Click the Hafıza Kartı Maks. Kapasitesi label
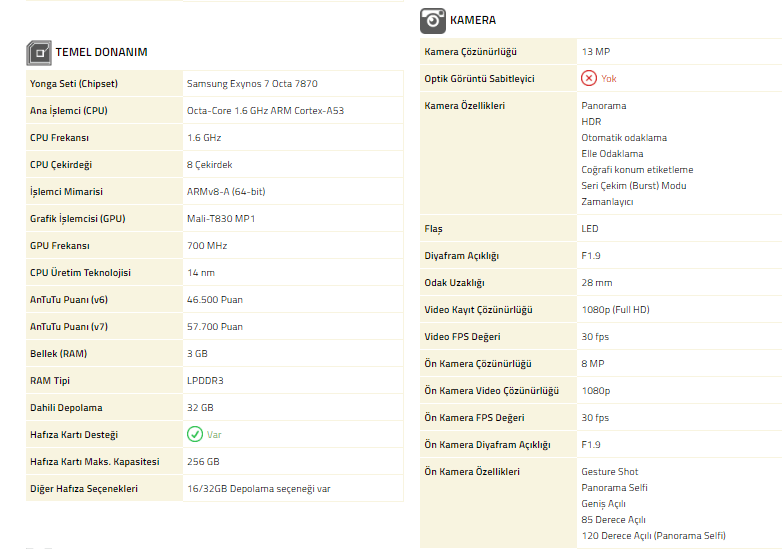Screen dimensions: 782x549 click(95, 461)
